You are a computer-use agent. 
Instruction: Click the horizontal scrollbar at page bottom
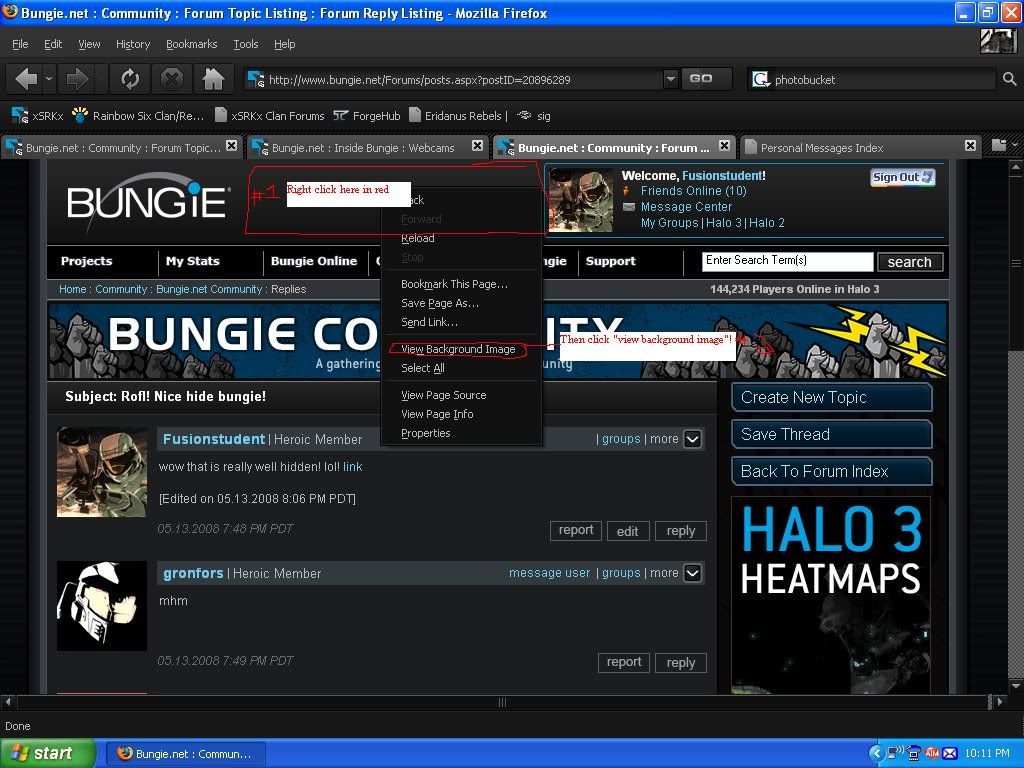point(502,702)
